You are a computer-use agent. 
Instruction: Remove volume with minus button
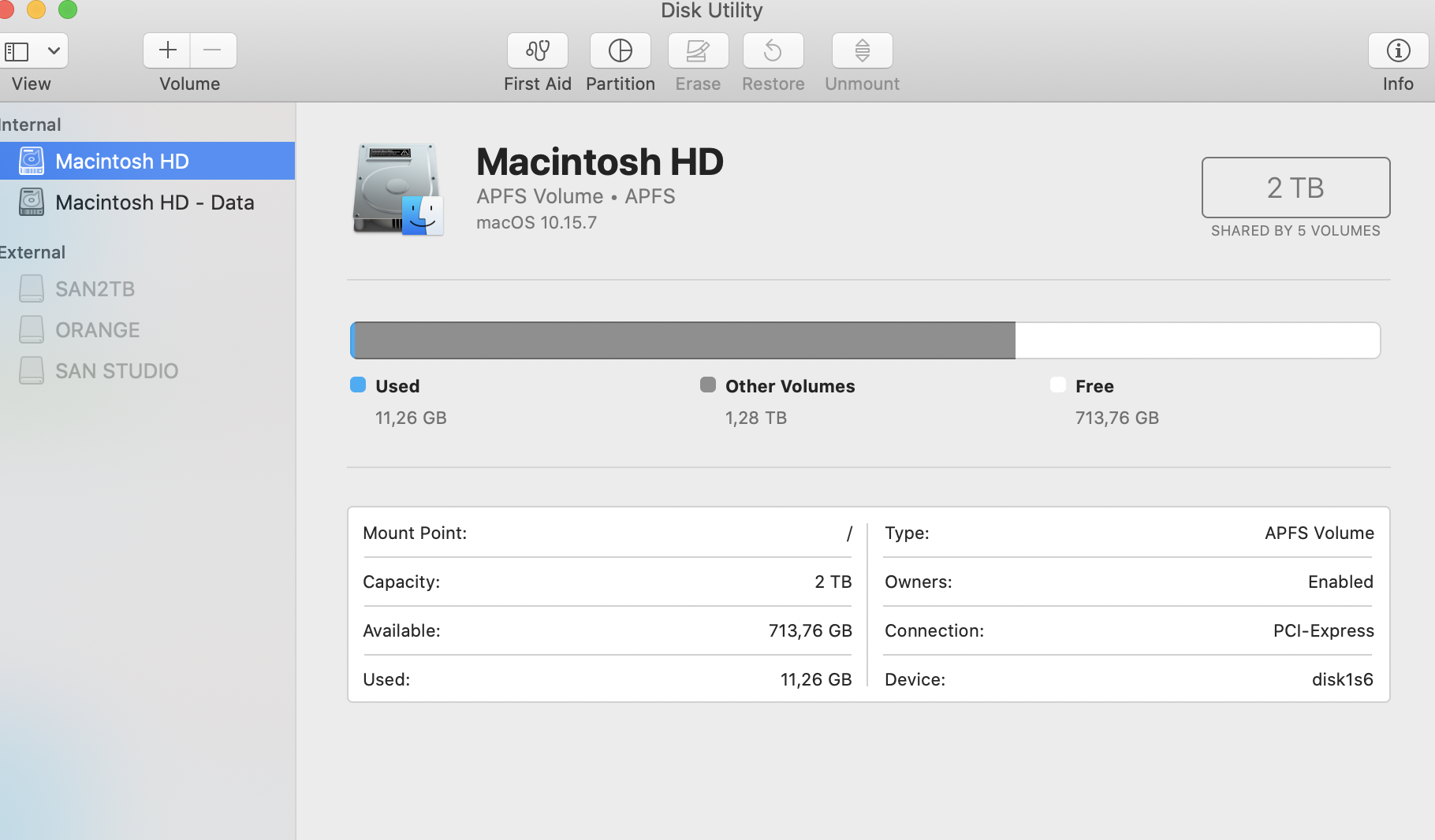pyautogui.click(x=213, y=50)
